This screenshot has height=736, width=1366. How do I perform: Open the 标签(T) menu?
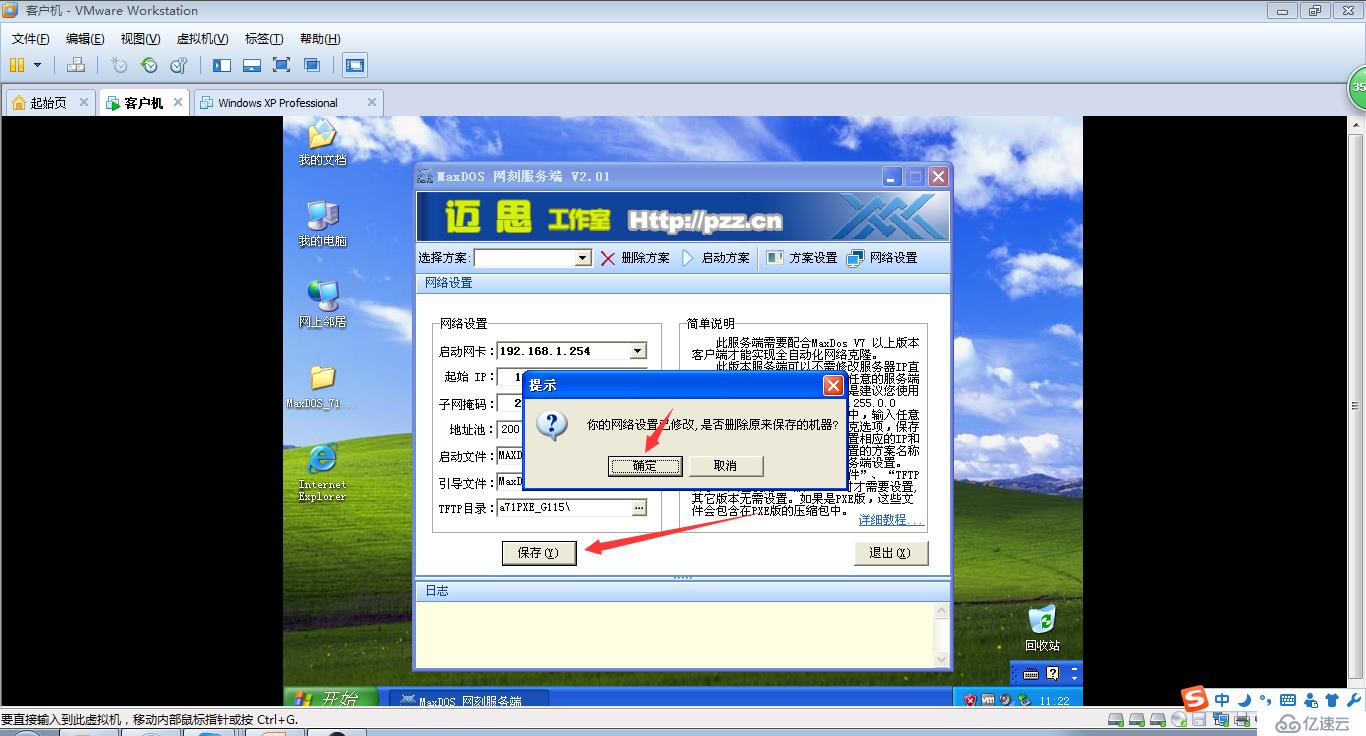(x=264, y=39)
